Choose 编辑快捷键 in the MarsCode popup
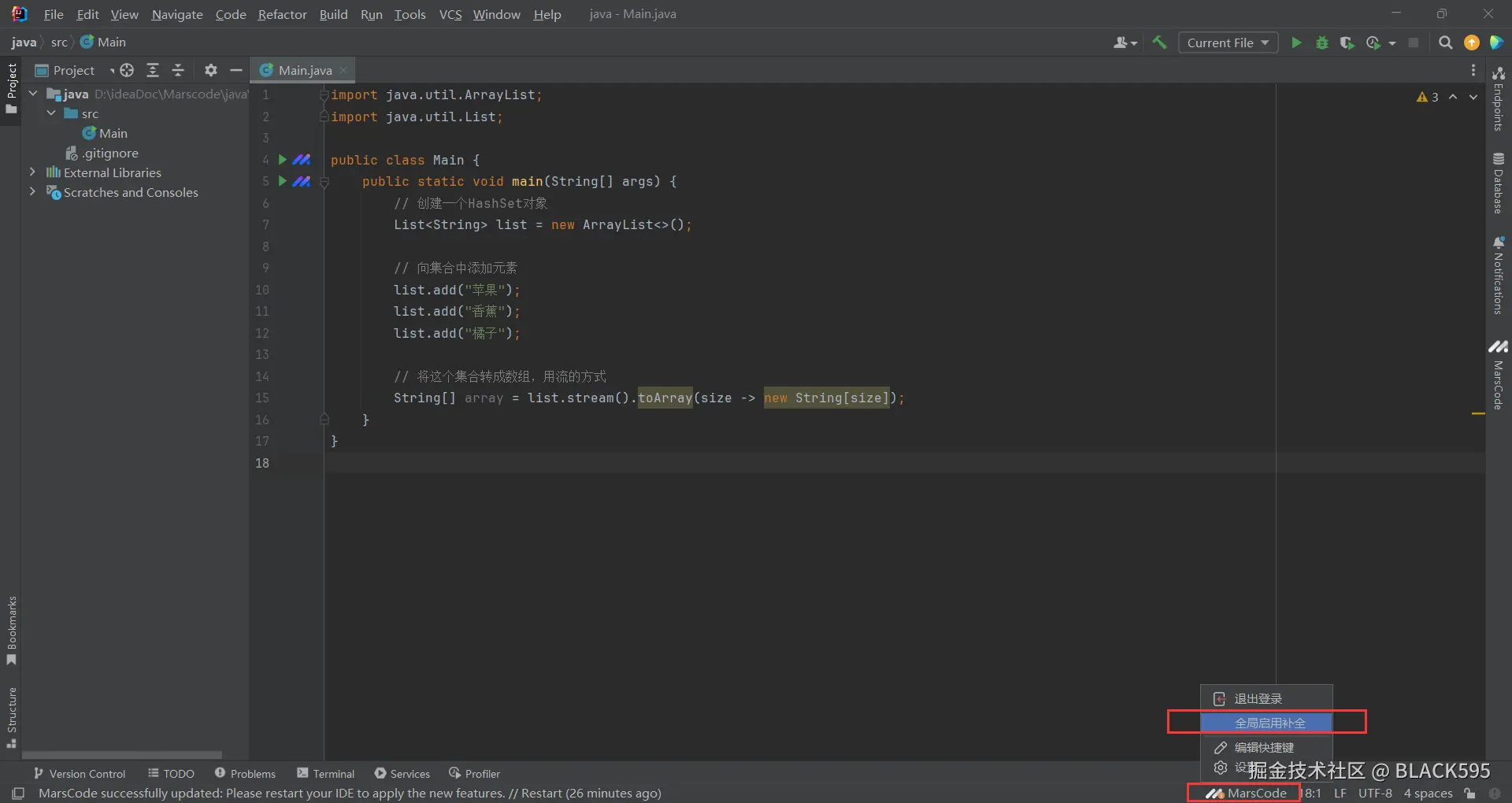1512x803 pixels. [1267, 747]
